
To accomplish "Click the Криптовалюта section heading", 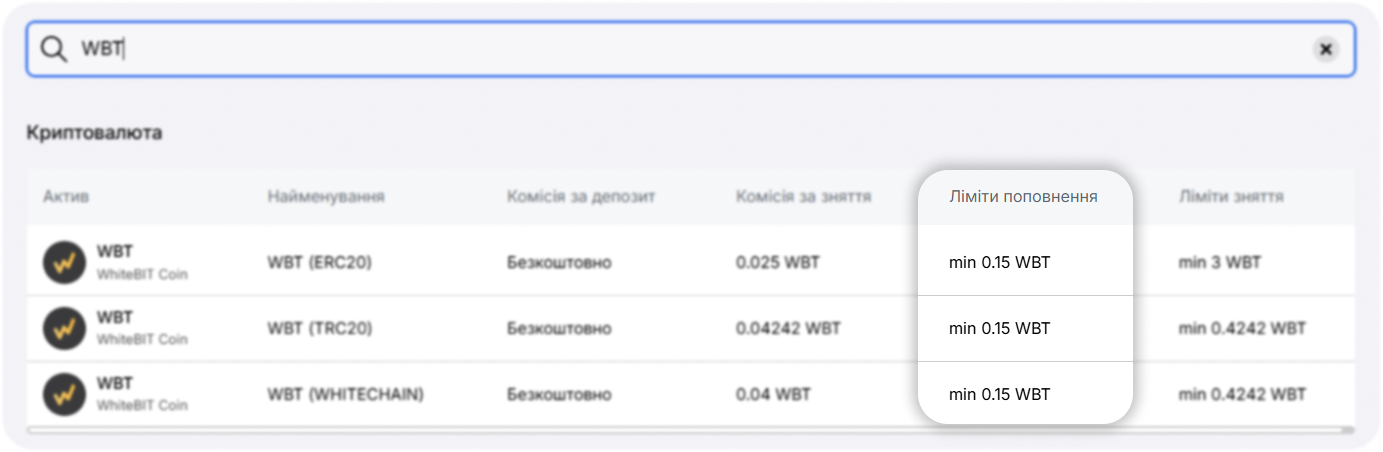I will tap(94, 133).
